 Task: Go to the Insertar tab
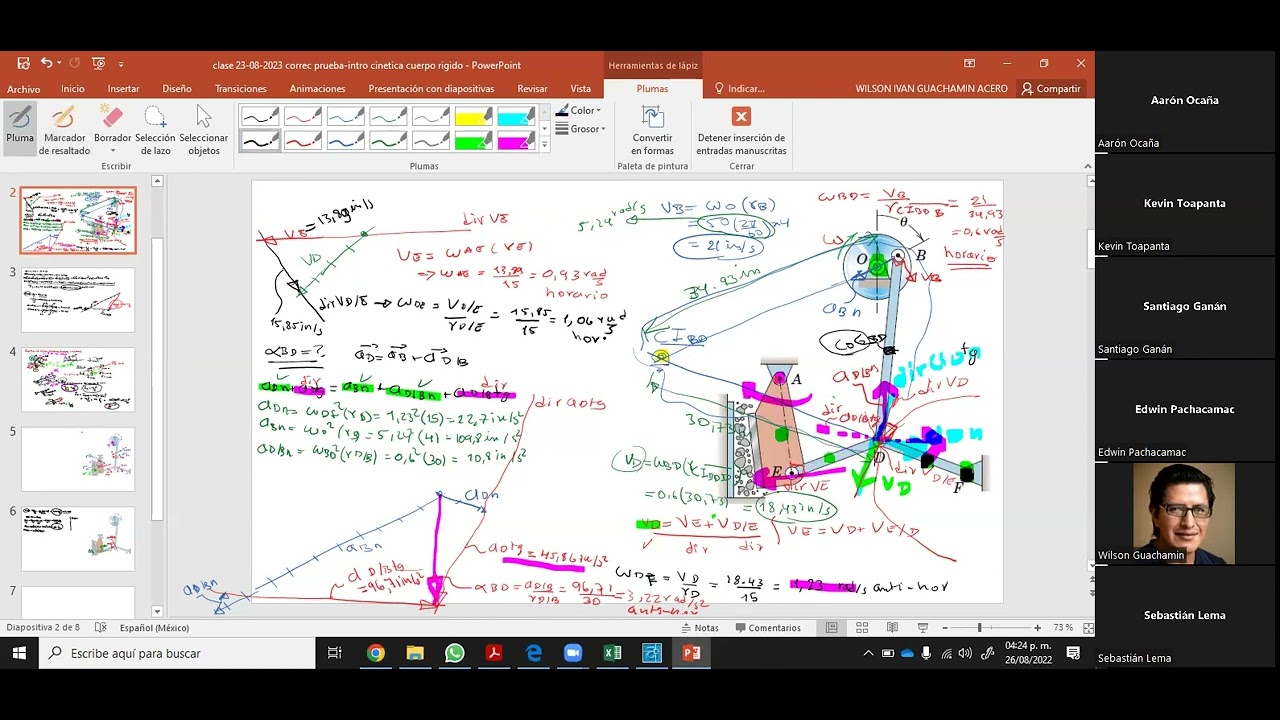click(124, 89)
